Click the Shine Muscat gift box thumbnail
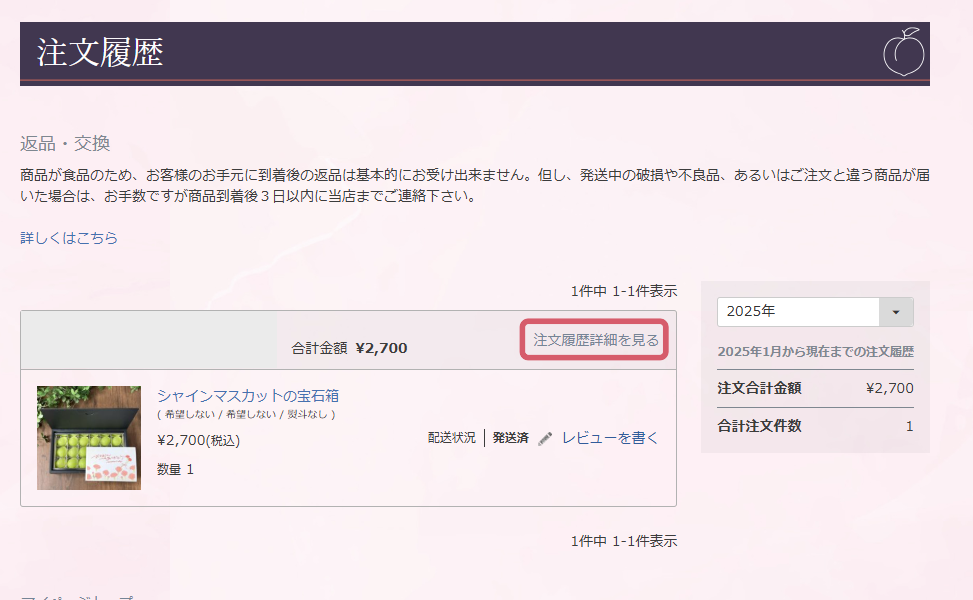Screen dimensions: 973x600 (88, 437)
